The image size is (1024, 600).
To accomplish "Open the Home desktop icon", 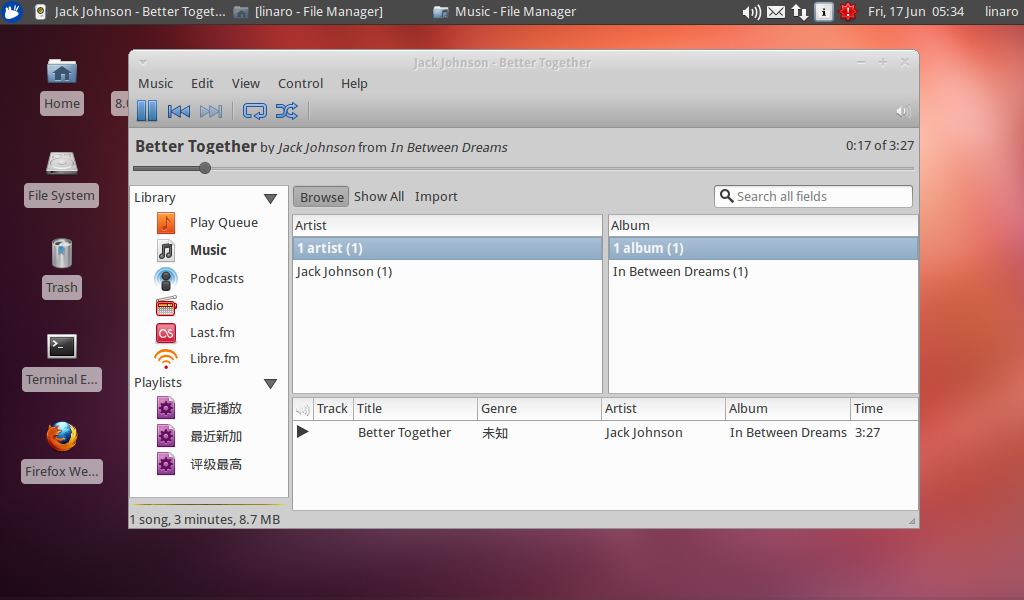I will (x=62, y=71).
